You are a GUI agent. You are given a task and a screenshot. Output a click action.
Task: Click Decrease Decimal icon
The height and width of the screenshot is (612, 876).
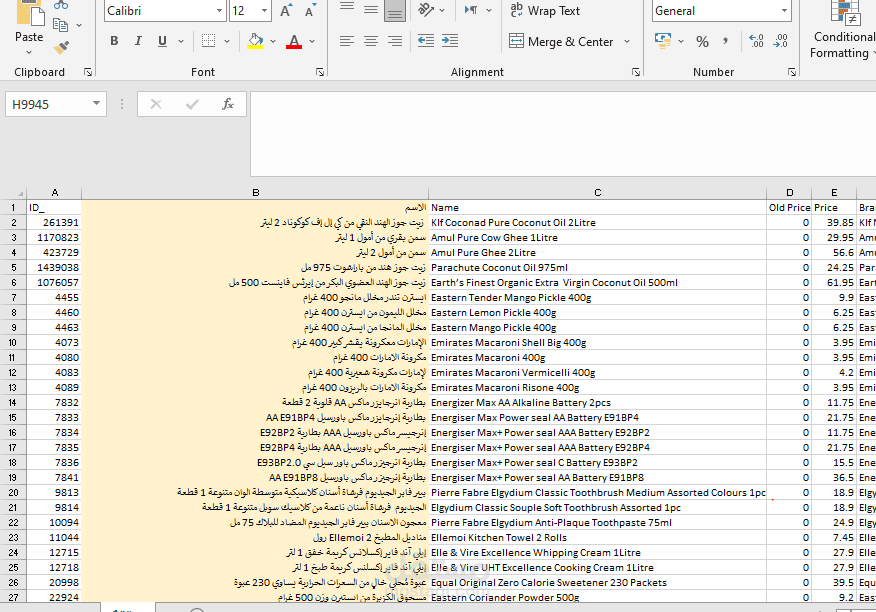(780, 41)
